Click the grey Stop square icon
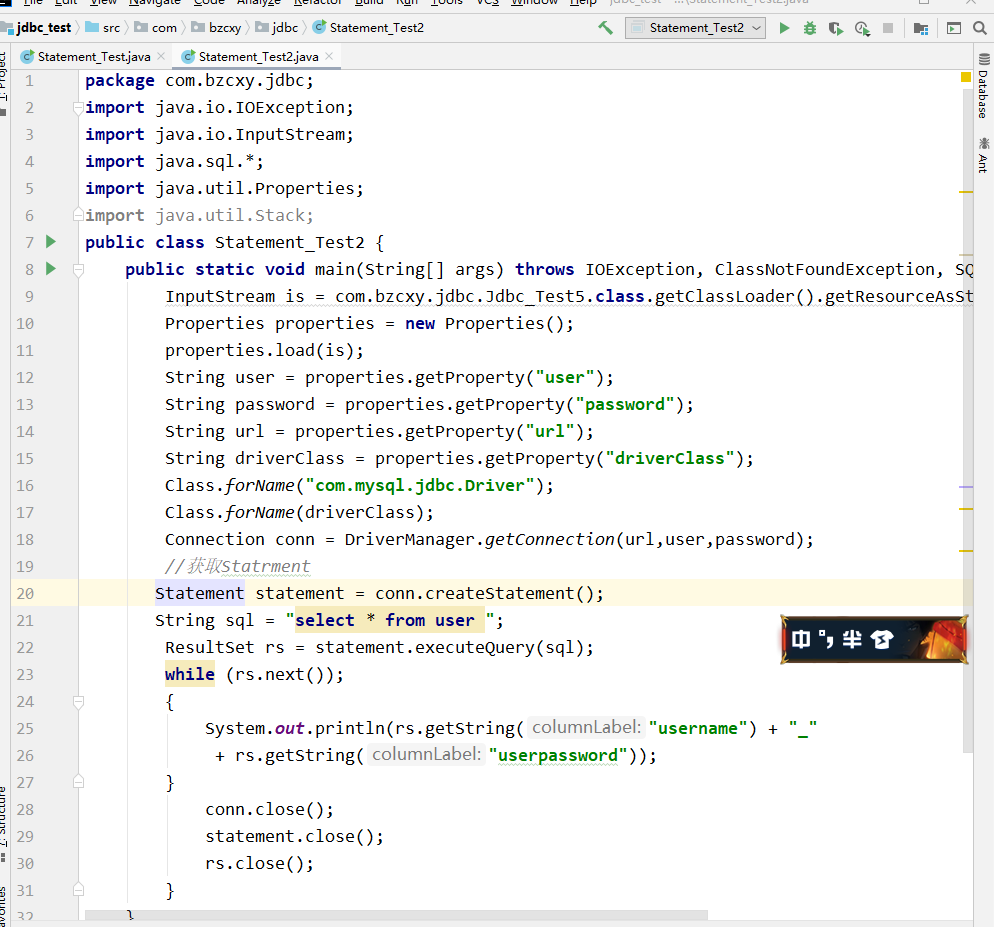Viewport: 994px width, 927px height. (x=888, y=28)
